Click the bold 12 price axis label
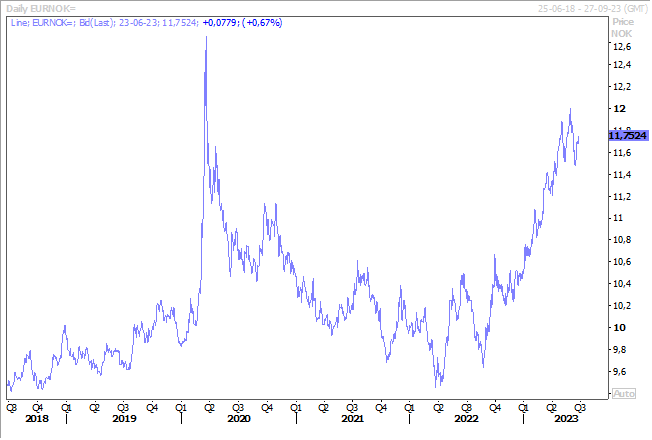 [620, 109]
